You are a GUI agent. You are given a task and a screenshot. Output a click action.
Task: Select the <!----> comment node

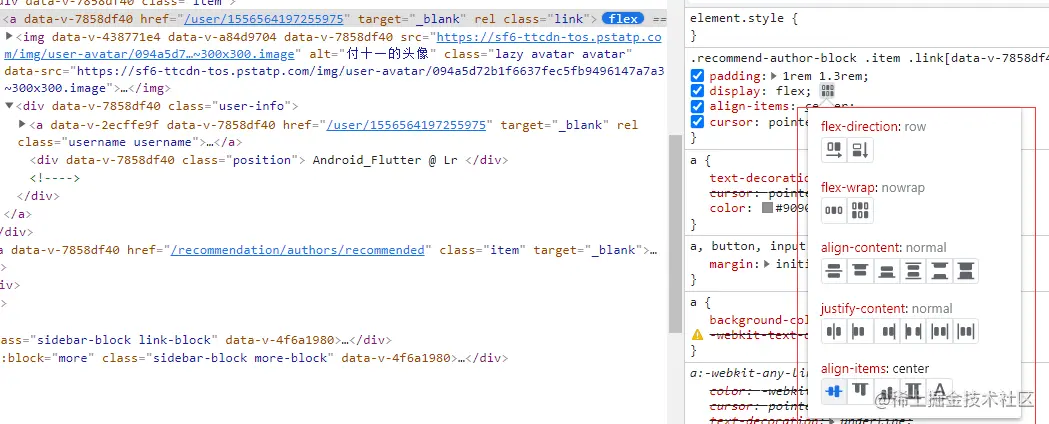tap(55, 178)
